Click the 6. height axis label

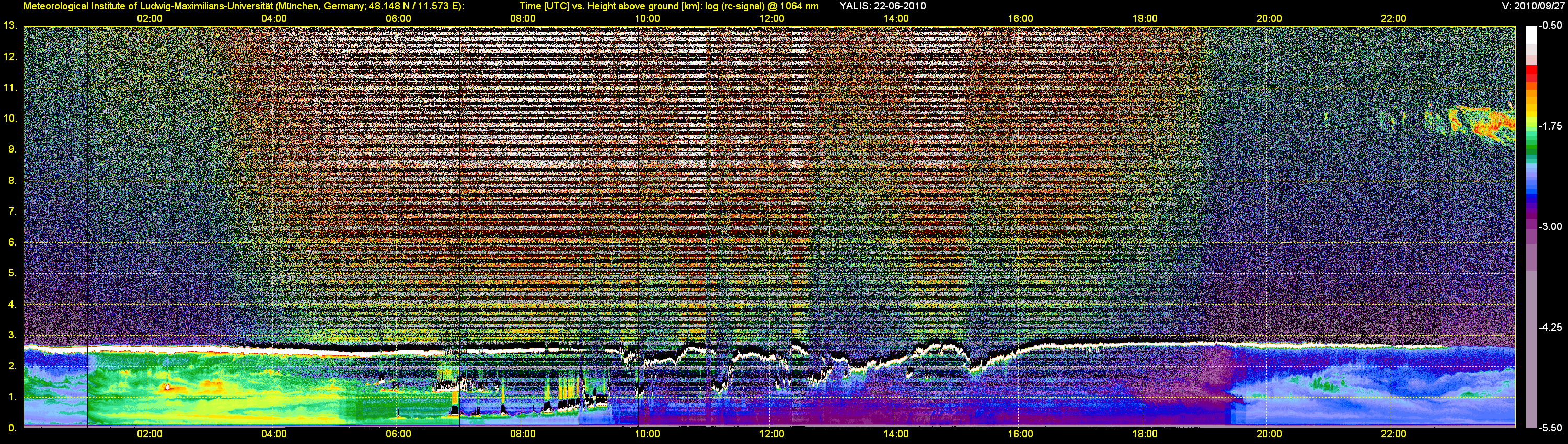coord(12,242)
